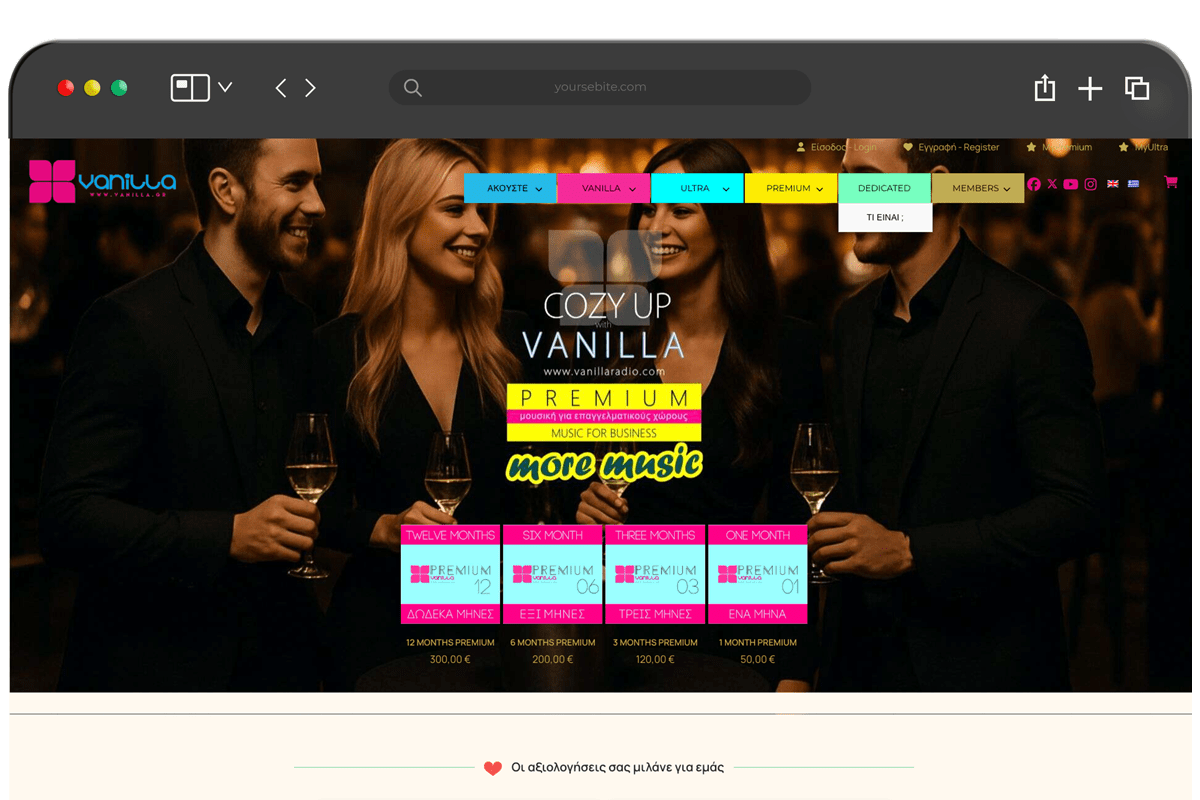Screen dimensions: 1200x800
Task: Click the green maximize window dot
Action: coord(119,88)
